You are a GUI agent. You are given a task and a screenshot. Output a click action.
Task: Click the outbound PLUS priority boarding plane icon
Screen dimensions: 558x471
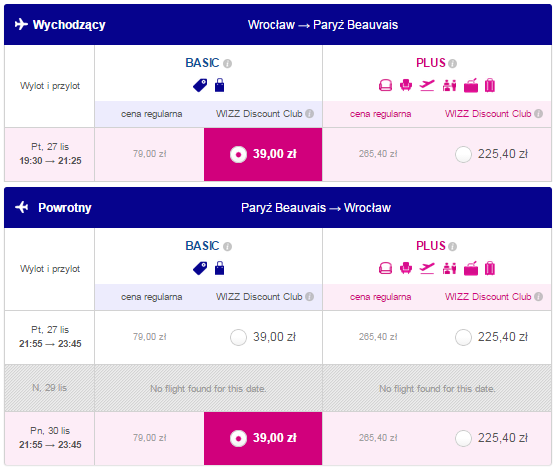pyautogui.click(x=427, y=85)
